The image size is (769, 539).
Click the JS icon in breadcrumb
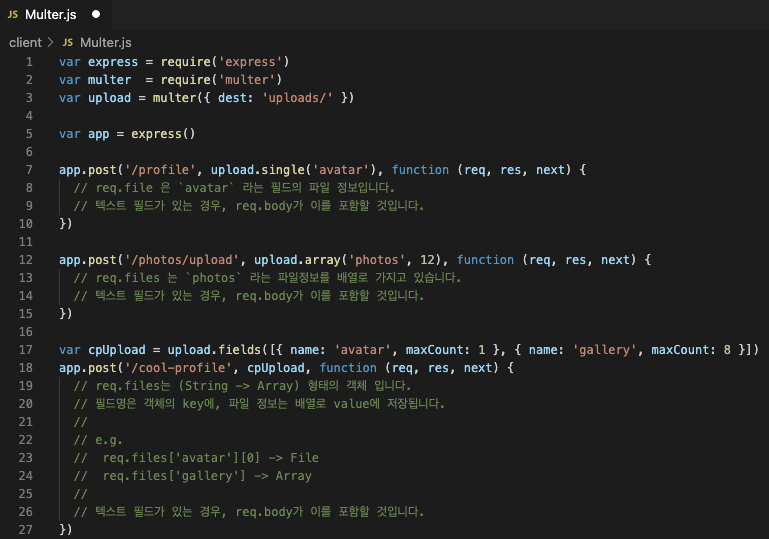tap(68, 43)
